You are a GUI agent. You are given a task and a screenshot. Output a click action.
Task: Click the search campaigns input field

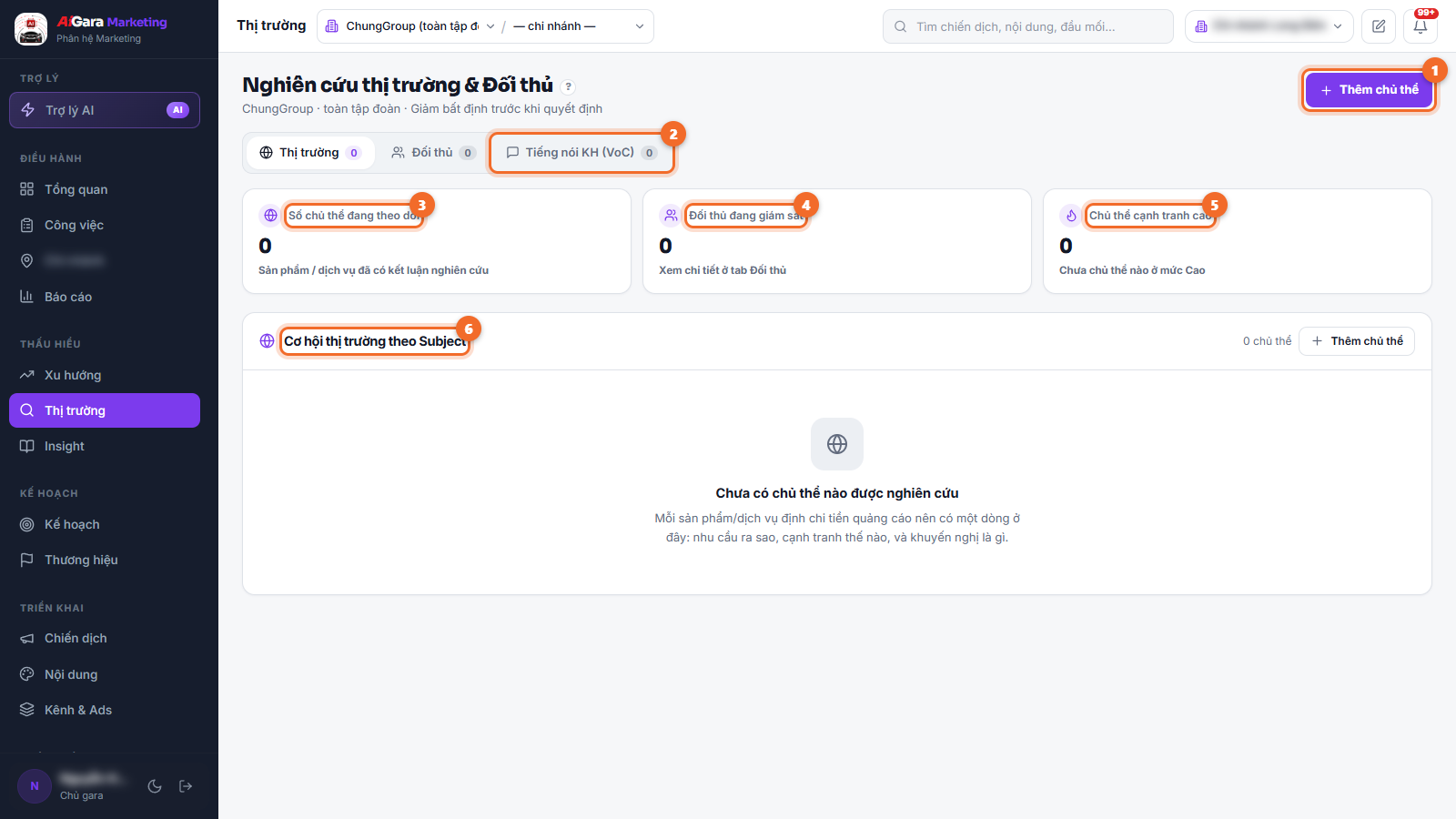(1028, 26)
